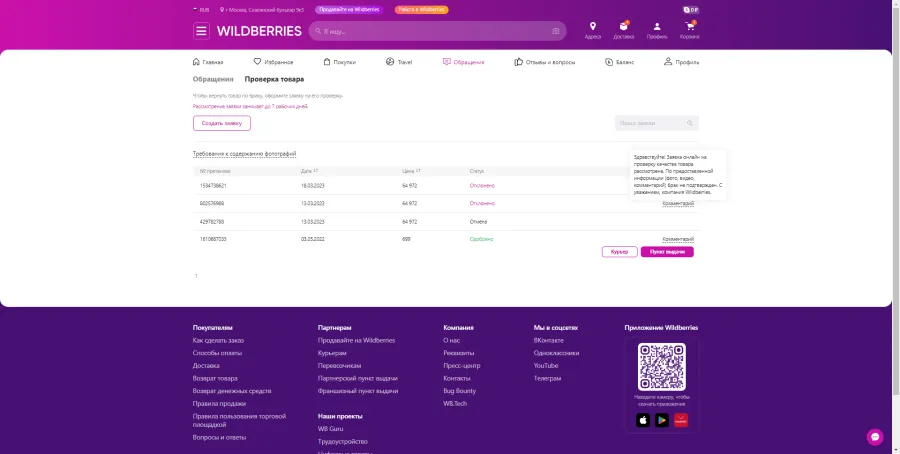This screenshot has height=454, width=900.
Task: Click the RUS flag language selector
Action: click(201, 10)
